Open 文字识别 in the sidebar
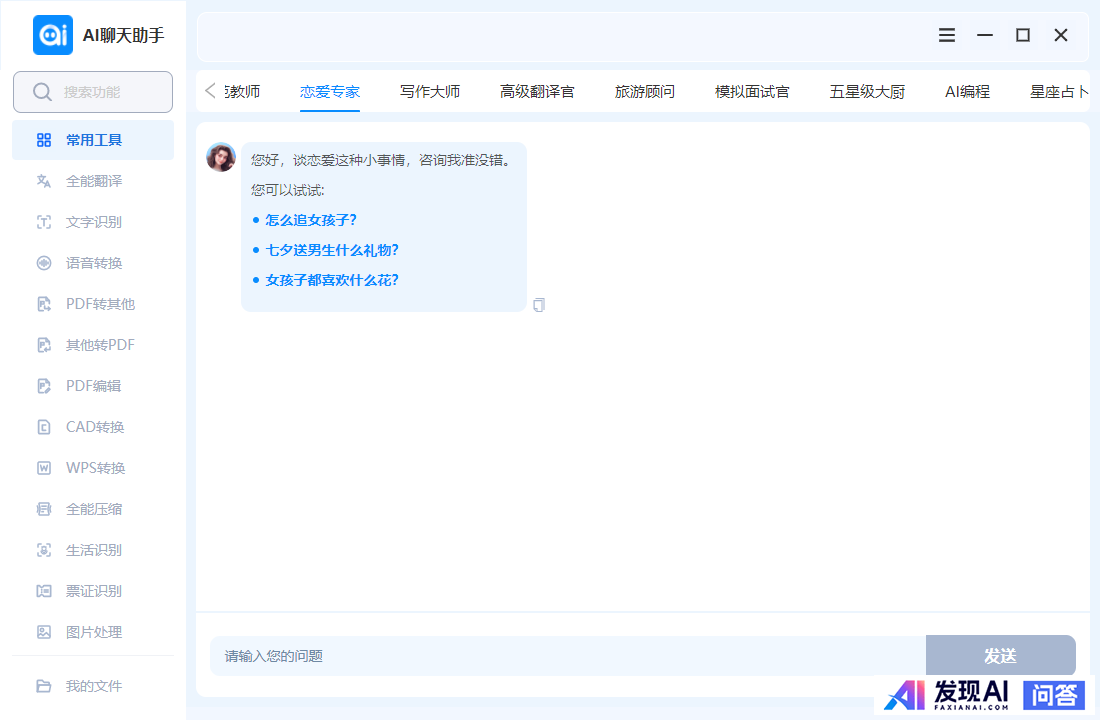1100x720 pixels. click(x=94, y=222)
